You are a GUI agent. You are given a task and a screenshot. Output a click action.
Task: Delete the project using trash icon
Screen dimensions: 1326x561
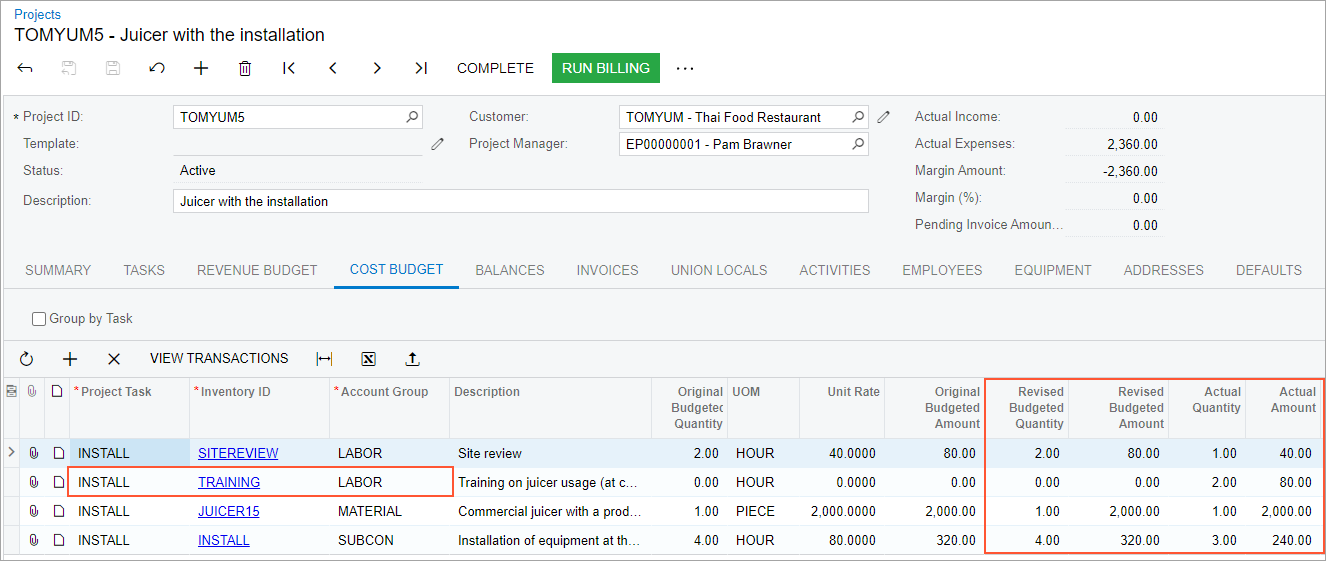pos(245,68)
